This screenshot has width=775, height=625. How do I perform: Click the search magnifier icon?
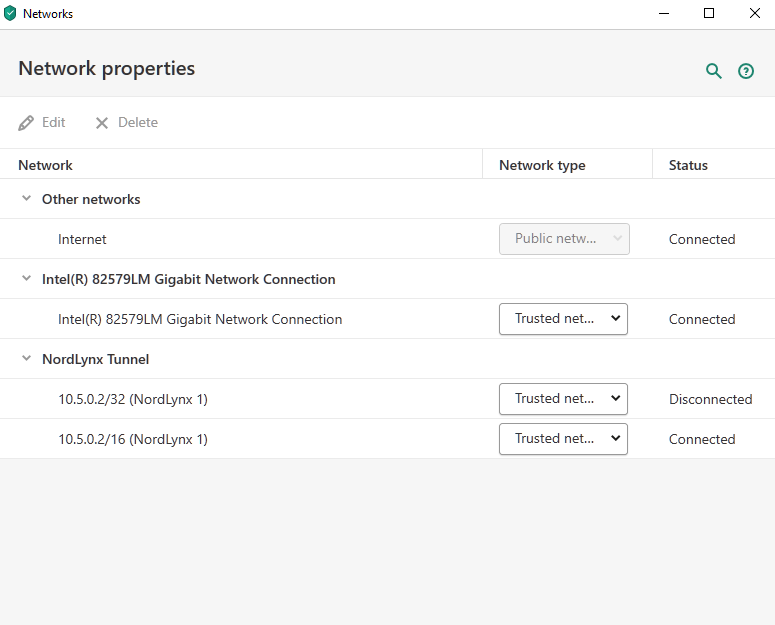pyautogui.click(x=713, y=71)
